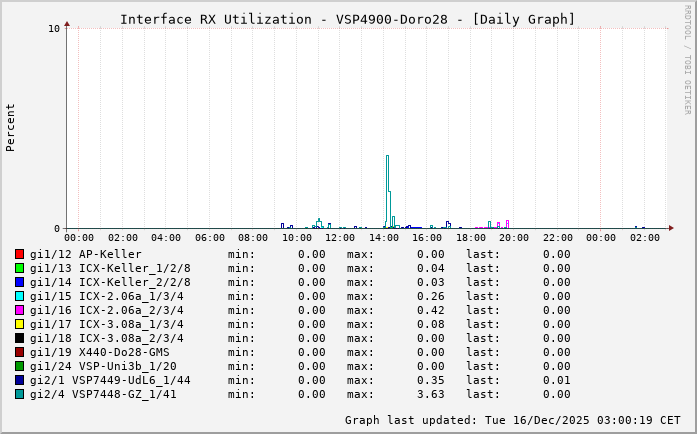Select the gi1/19 X440-Do28-GMS legend label
697x434 pixels.
point(100,352)
